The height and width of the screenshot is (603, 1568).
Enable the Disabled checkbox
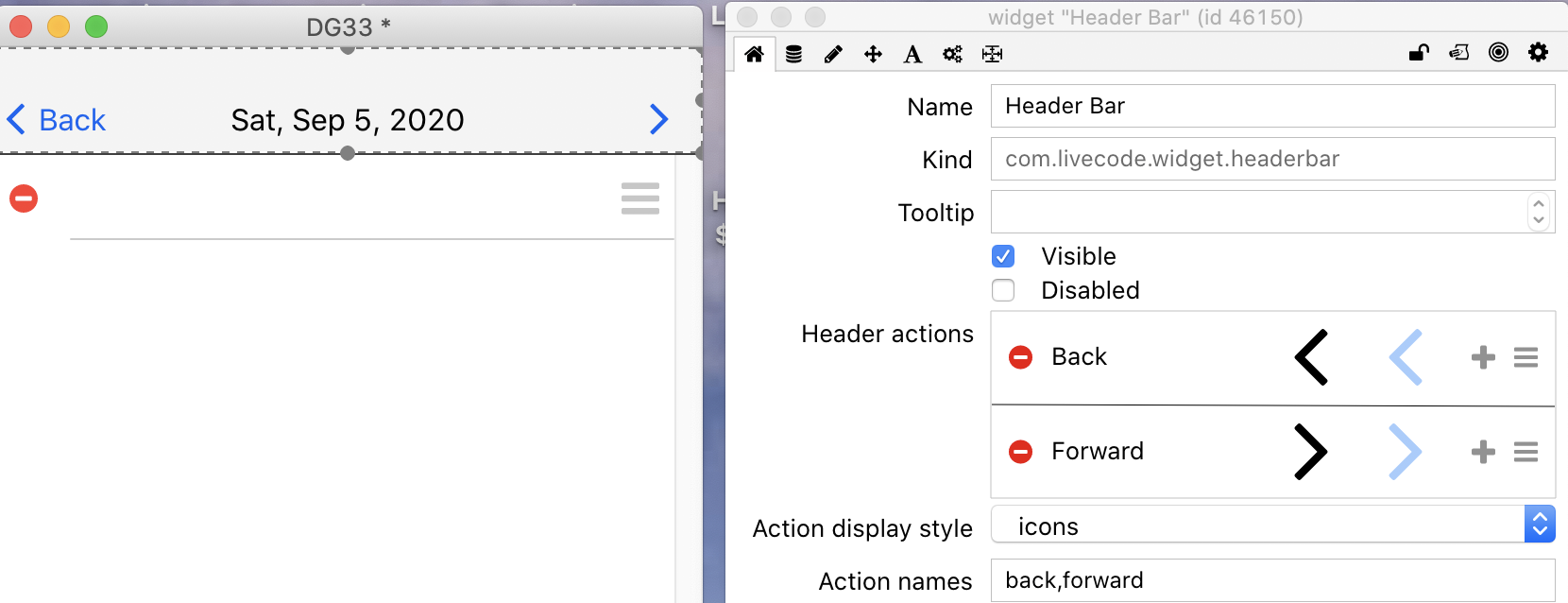1003,290
